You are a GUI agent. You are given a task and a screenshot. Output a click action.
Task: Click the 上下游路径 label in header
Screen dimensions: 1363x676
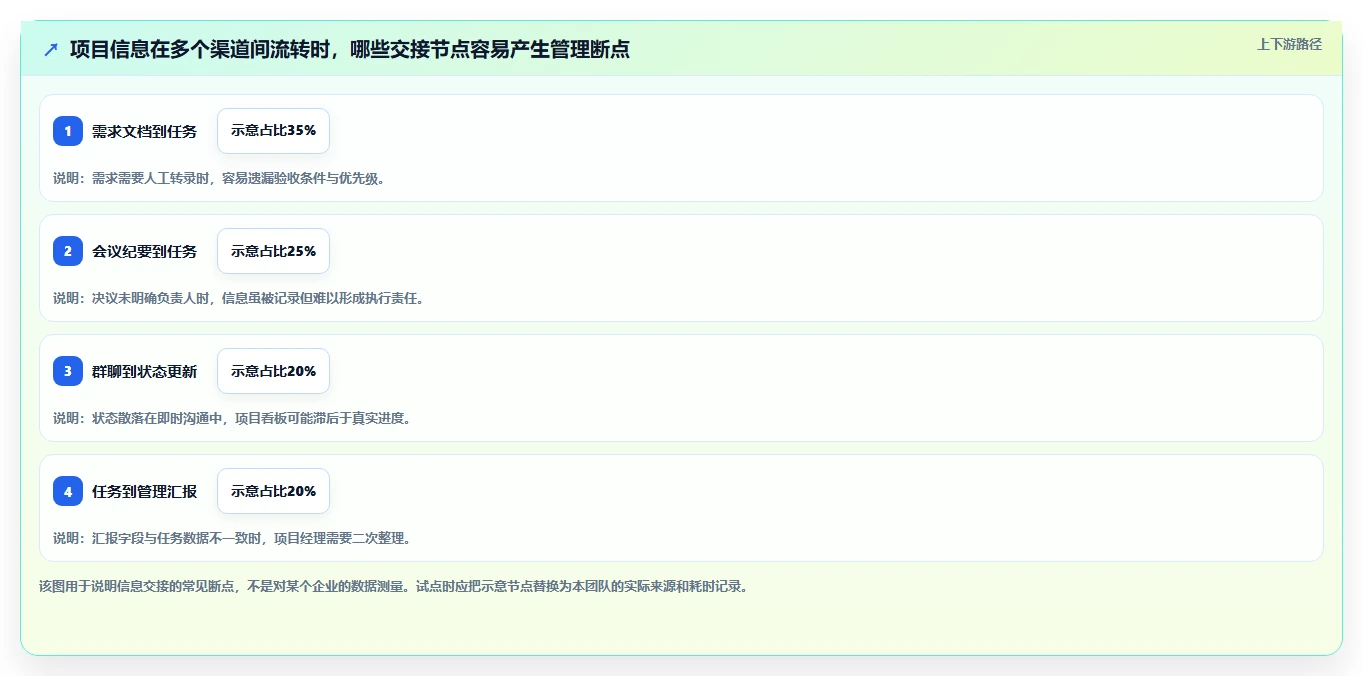click(1289, 44)
